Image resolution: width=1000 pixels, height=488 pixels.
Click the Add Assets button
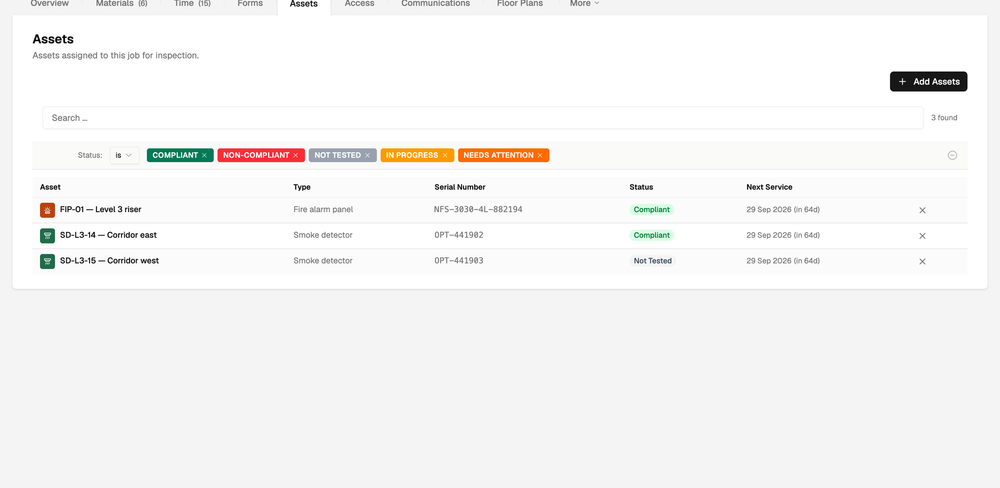tap(929, 82)
